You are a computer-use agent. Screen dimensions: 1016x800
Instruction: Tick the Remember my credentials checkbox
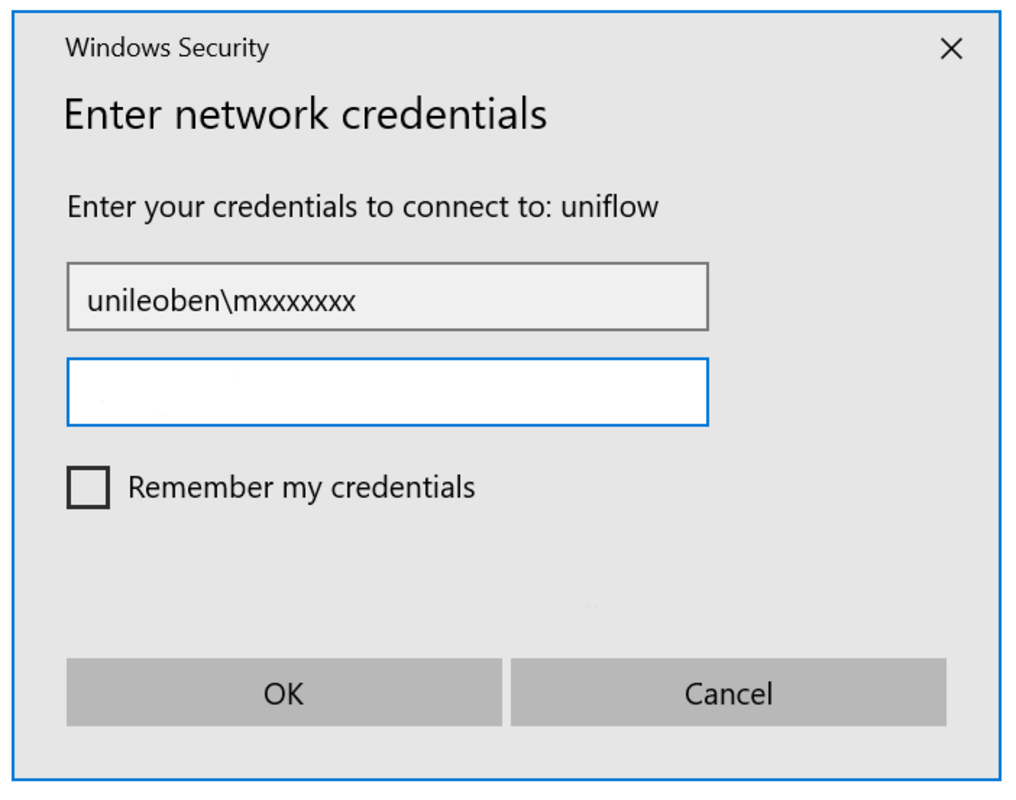point(88,488)
